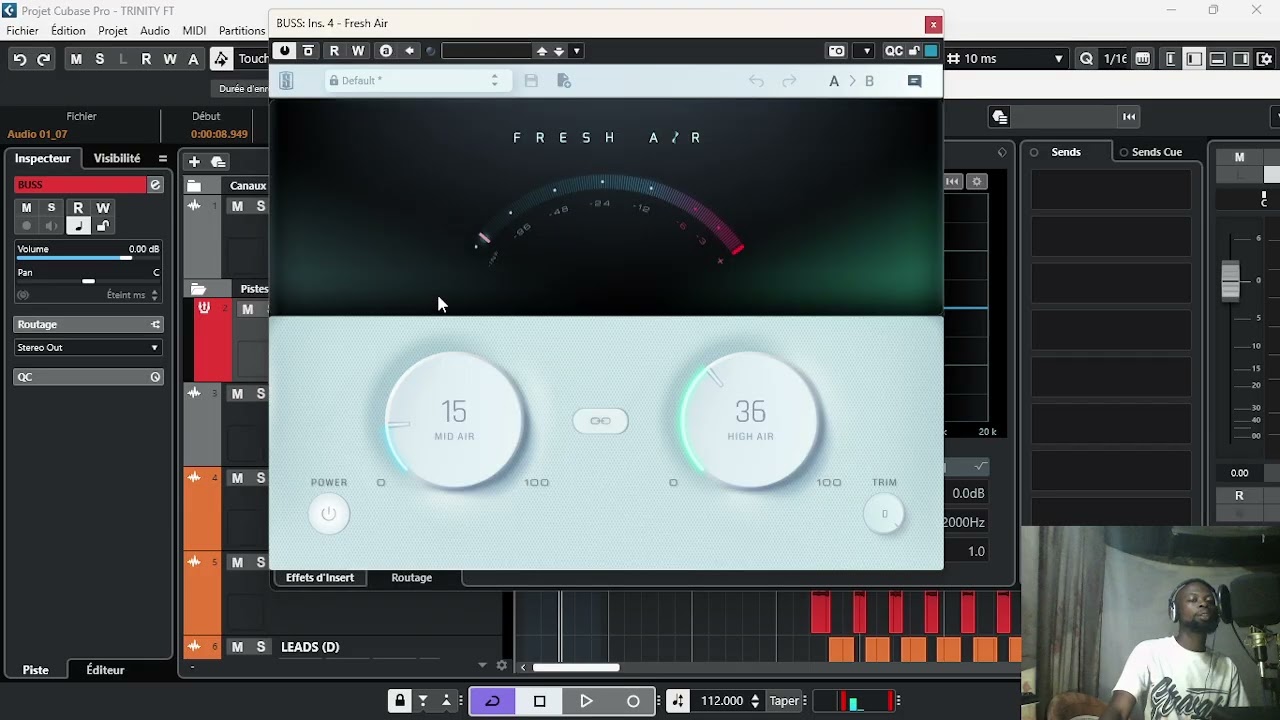
Task: Click the undo arrow in the Cubase toolbar
Action: click(19, 59)
